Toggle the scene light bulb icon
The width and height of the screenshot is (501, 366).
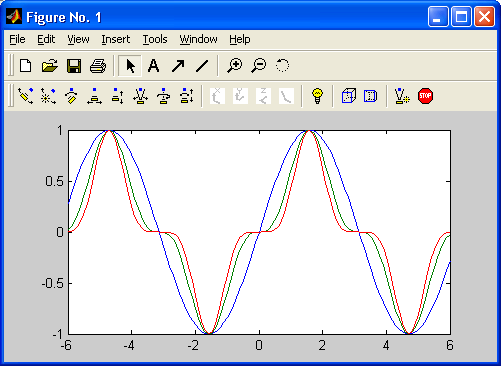pyautogui.click(x=317, y=96)
